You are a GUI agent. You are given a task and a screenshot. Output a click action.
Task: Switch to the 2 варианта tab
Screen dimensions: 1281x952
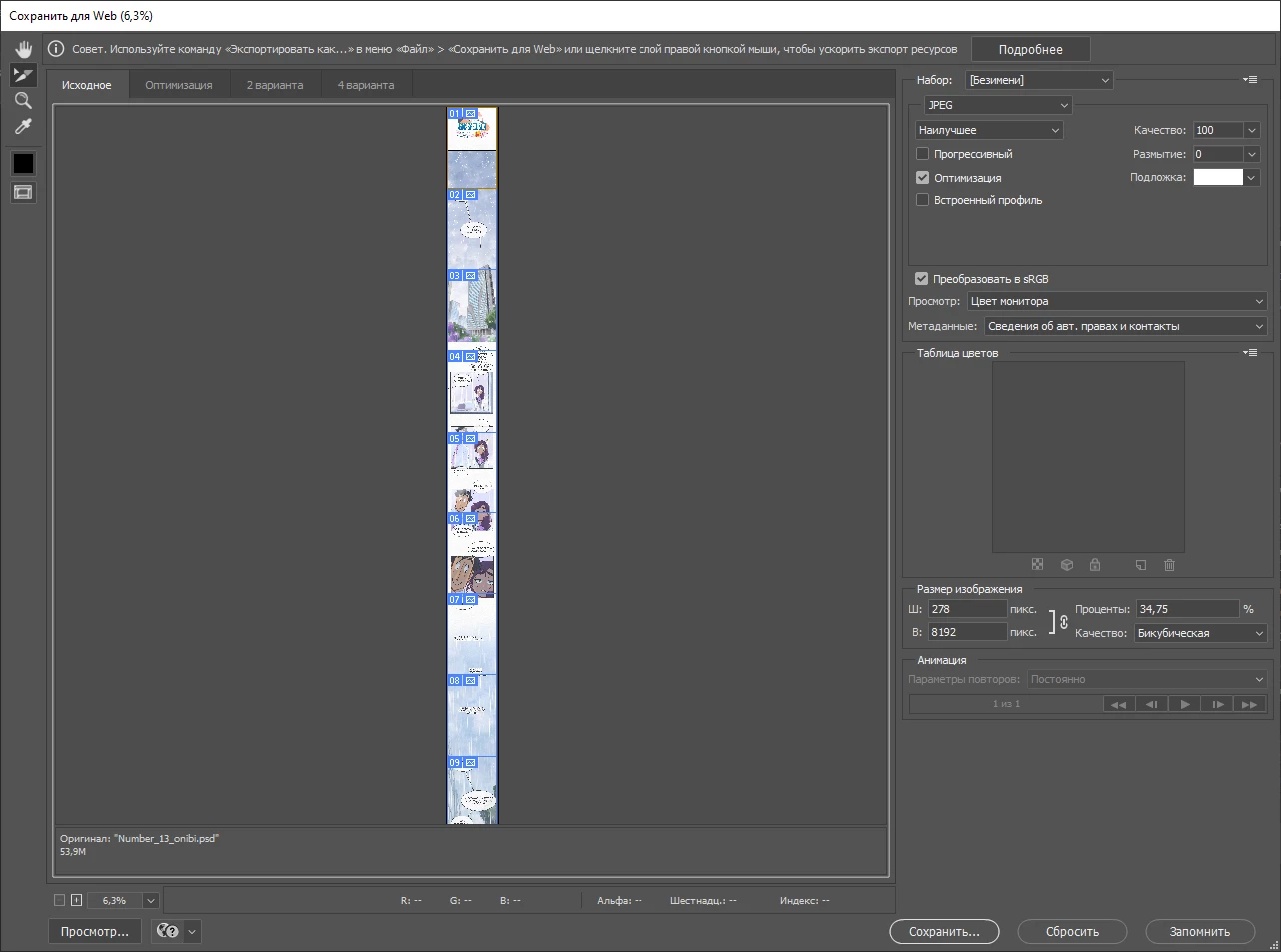coord(275,85)
